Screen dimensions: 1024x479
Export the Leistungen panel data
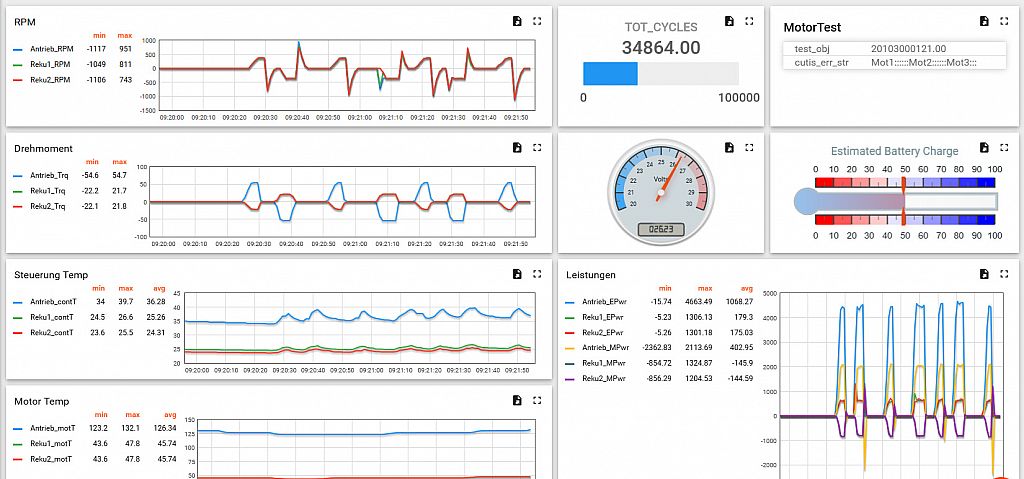click(983, 273)
